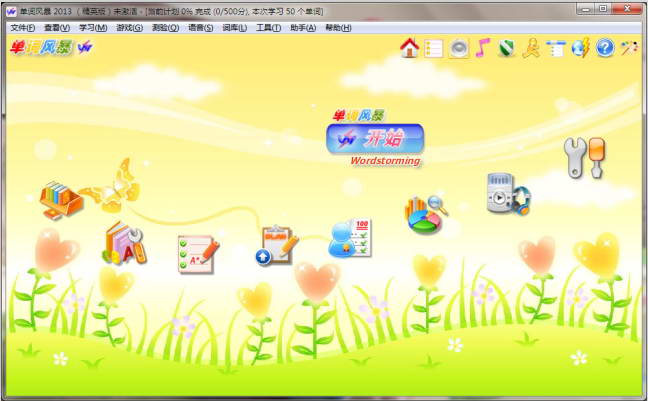Click the pink music note icon
Screen dimensions: 648x401
[483, 48]
